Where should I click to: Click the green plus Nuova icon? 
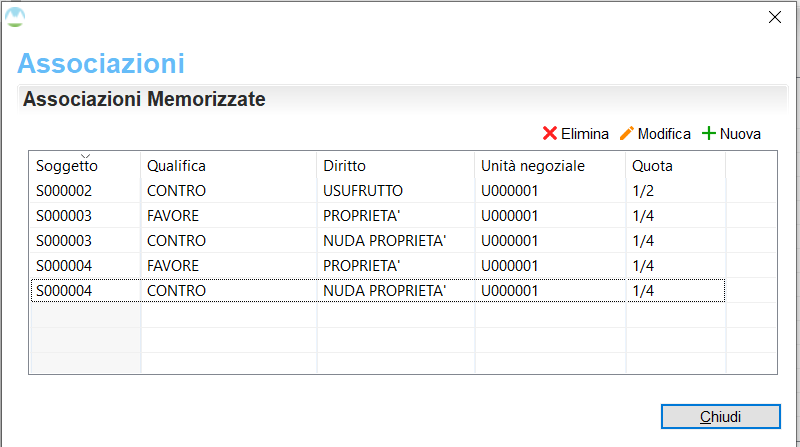pos(709,134)
